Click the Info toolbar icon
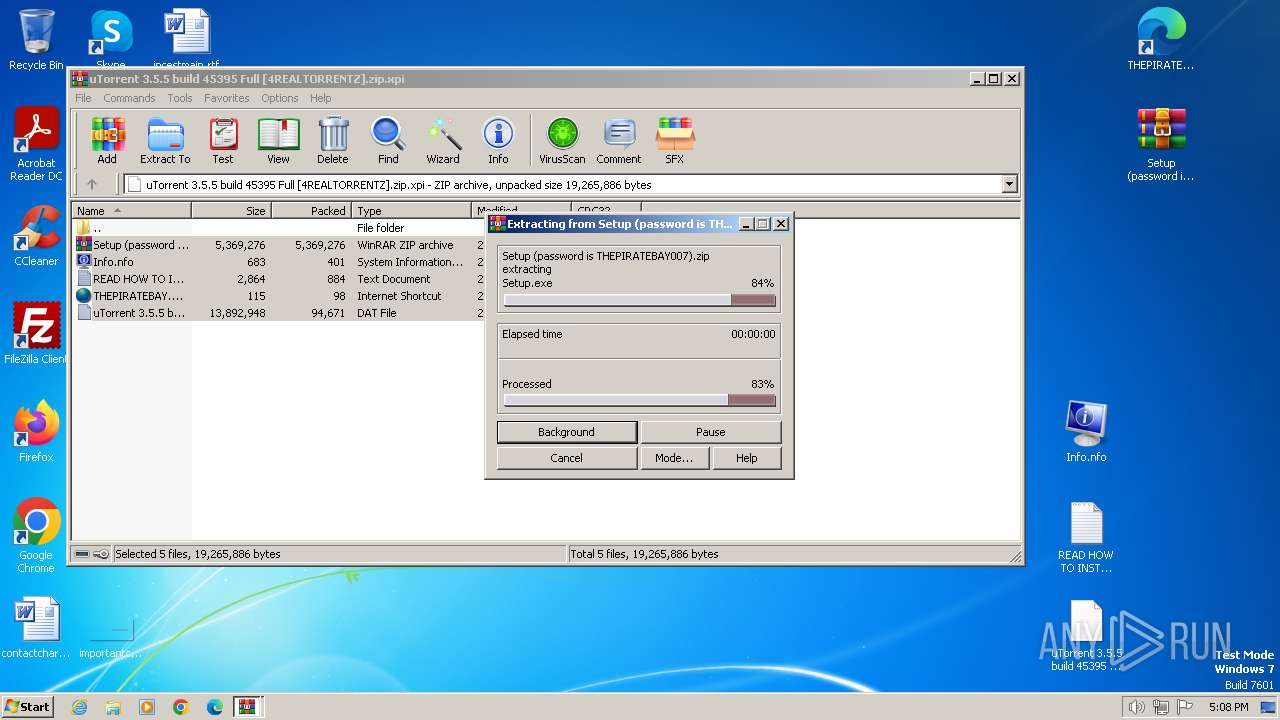This screenshot has height=720, width=1280. tap(498, 140)
